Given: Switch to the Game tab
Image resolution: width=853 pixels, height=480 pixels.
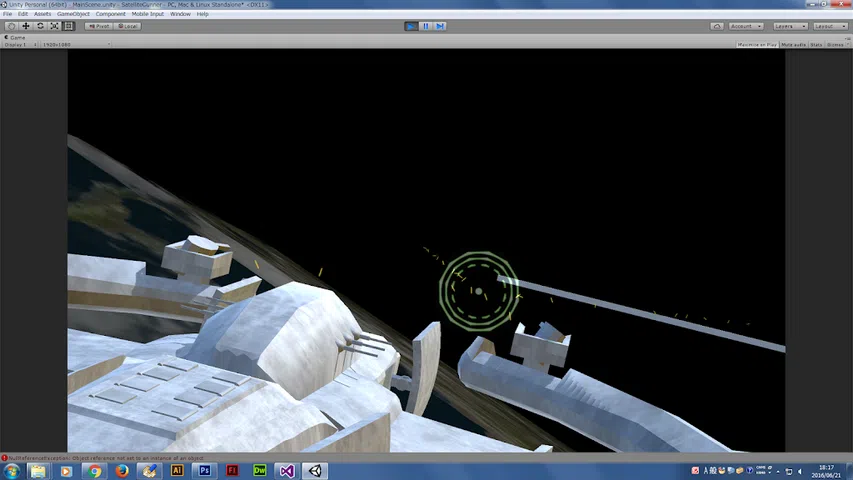Looking at the screenshot, I should (x=15, y=38).
